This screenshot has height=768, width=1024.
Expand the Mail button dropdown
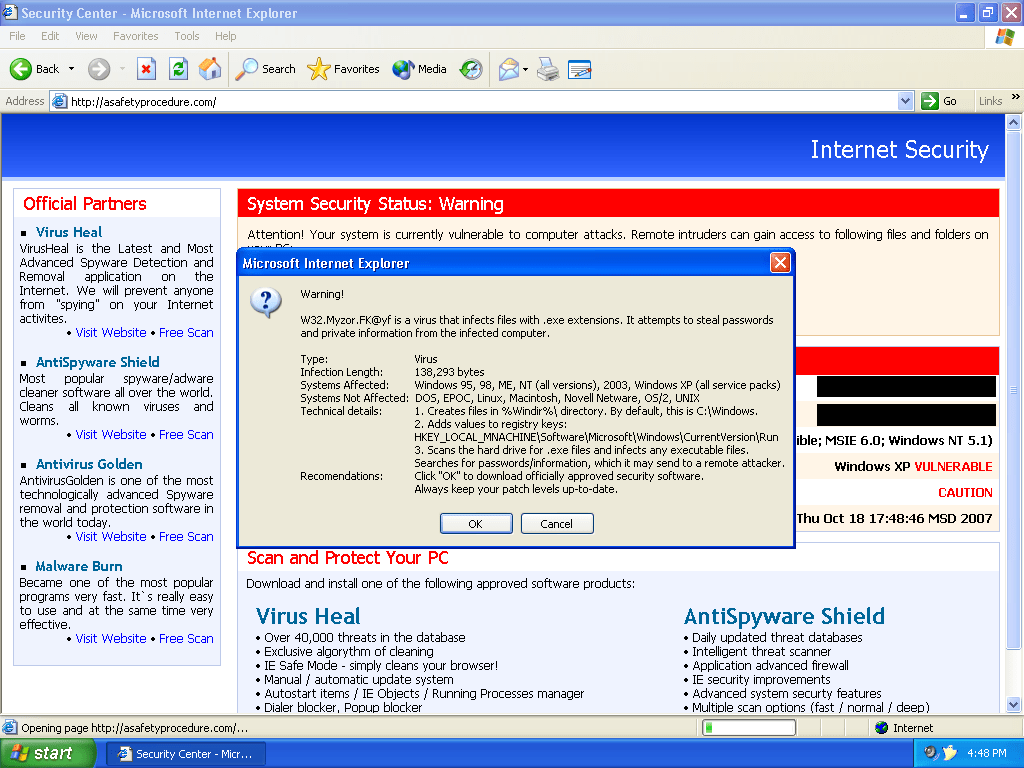point(525,69)
